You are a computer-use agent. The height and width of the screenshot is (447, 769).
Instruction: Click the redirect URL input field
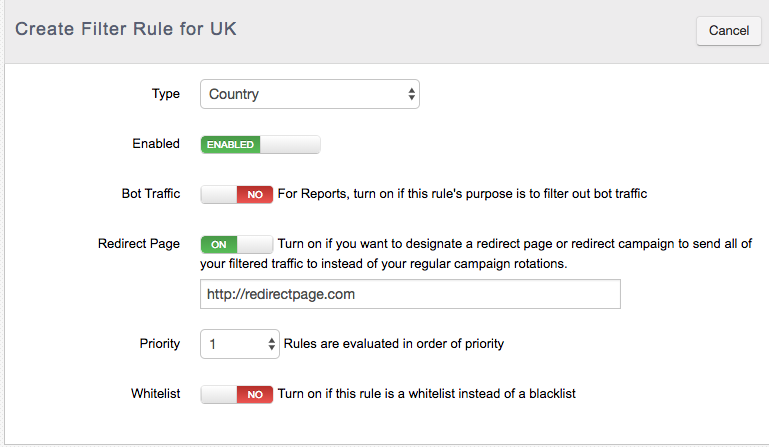(x=410, y=294)
